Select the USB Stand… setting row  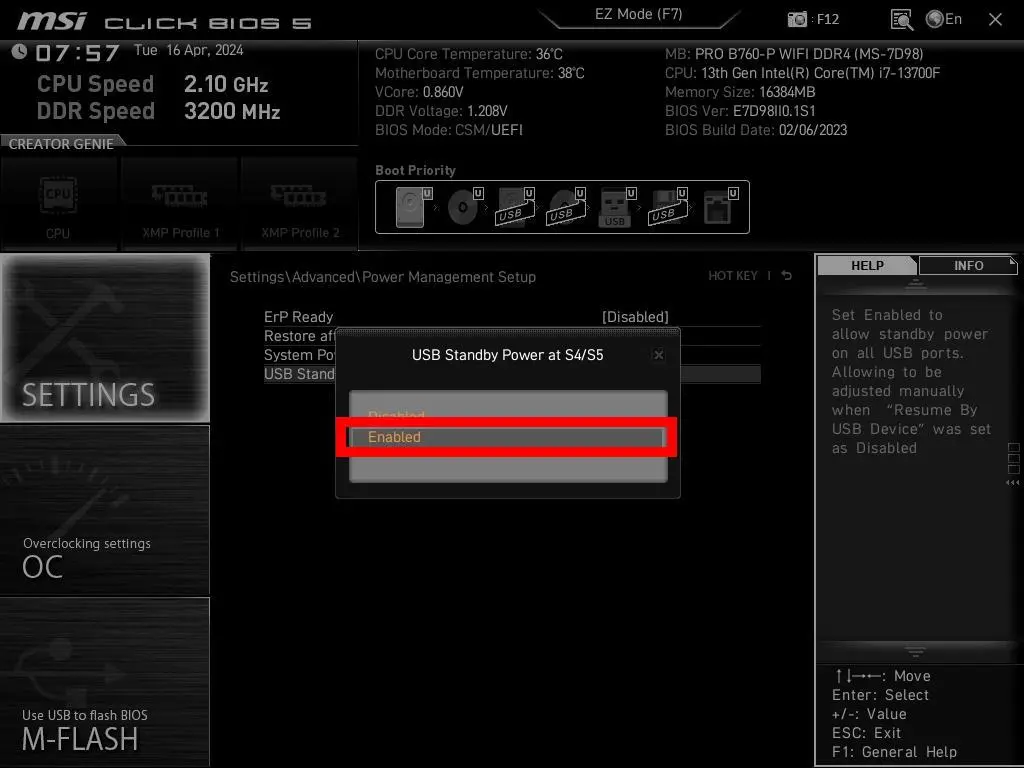tap(299, 374)
